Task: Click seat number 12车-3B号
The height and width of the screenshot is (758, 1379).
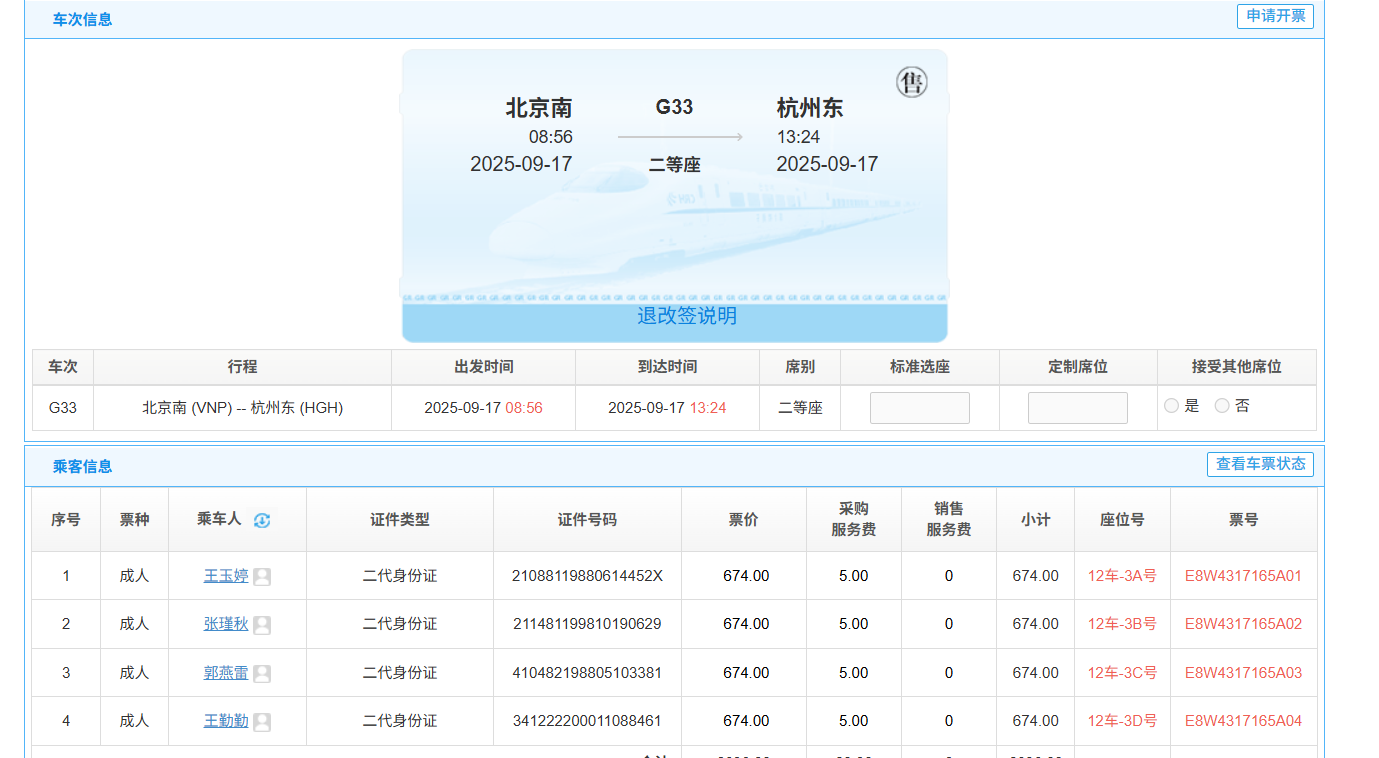Action: [1122, 624]
